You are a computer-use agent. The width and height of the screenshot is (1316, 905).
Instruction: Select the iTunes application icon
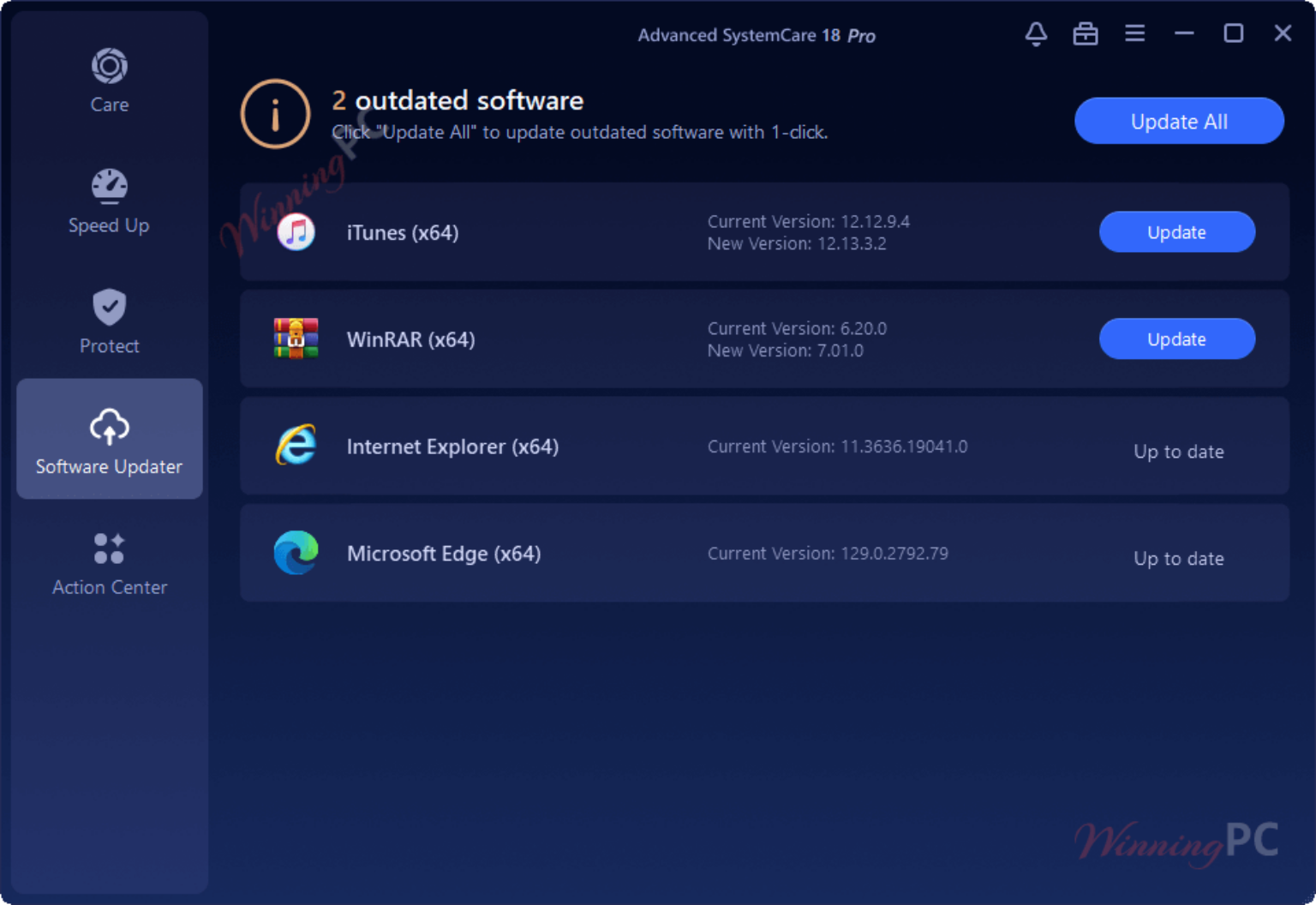(x=296, y=231)
